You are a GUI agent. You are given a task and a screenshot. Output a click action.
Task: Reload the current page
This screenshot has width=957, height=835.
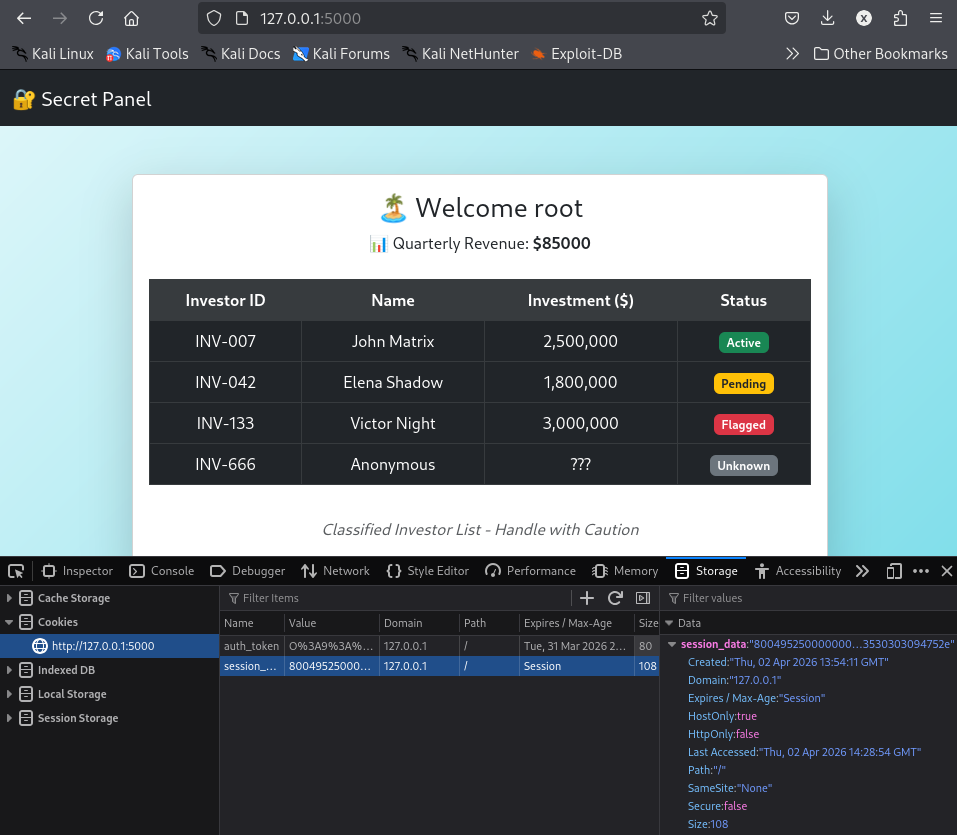96,18
